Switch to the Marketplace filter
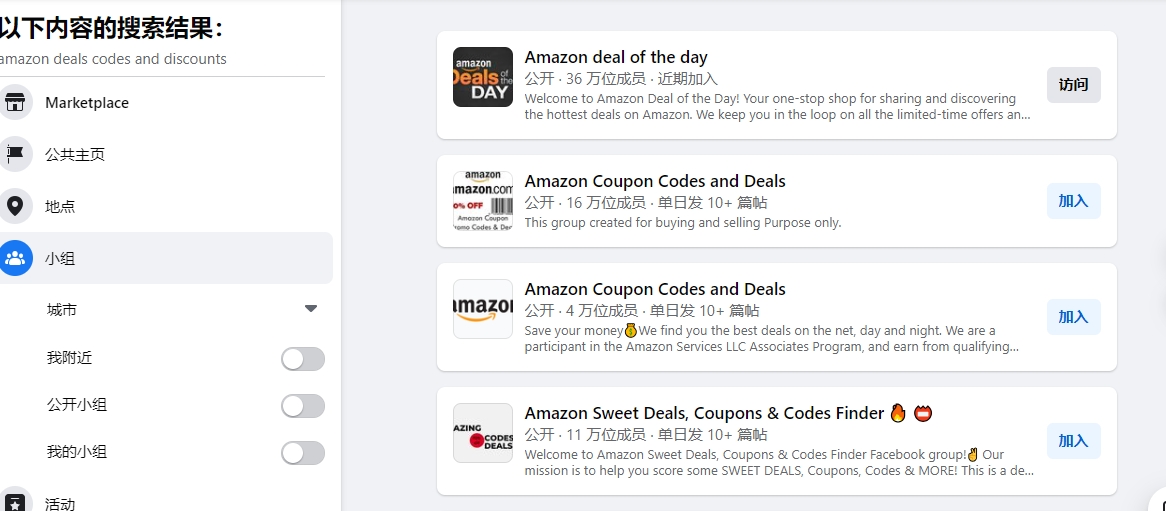1166x511 pixels. point(166,103)
